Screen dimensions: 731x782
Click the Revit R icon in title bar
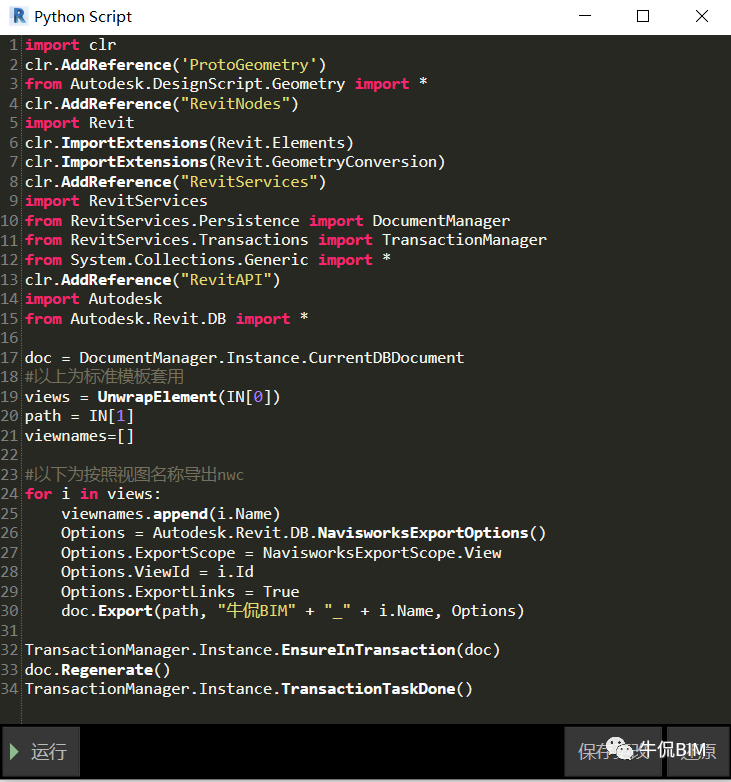(x=18, y=16)
